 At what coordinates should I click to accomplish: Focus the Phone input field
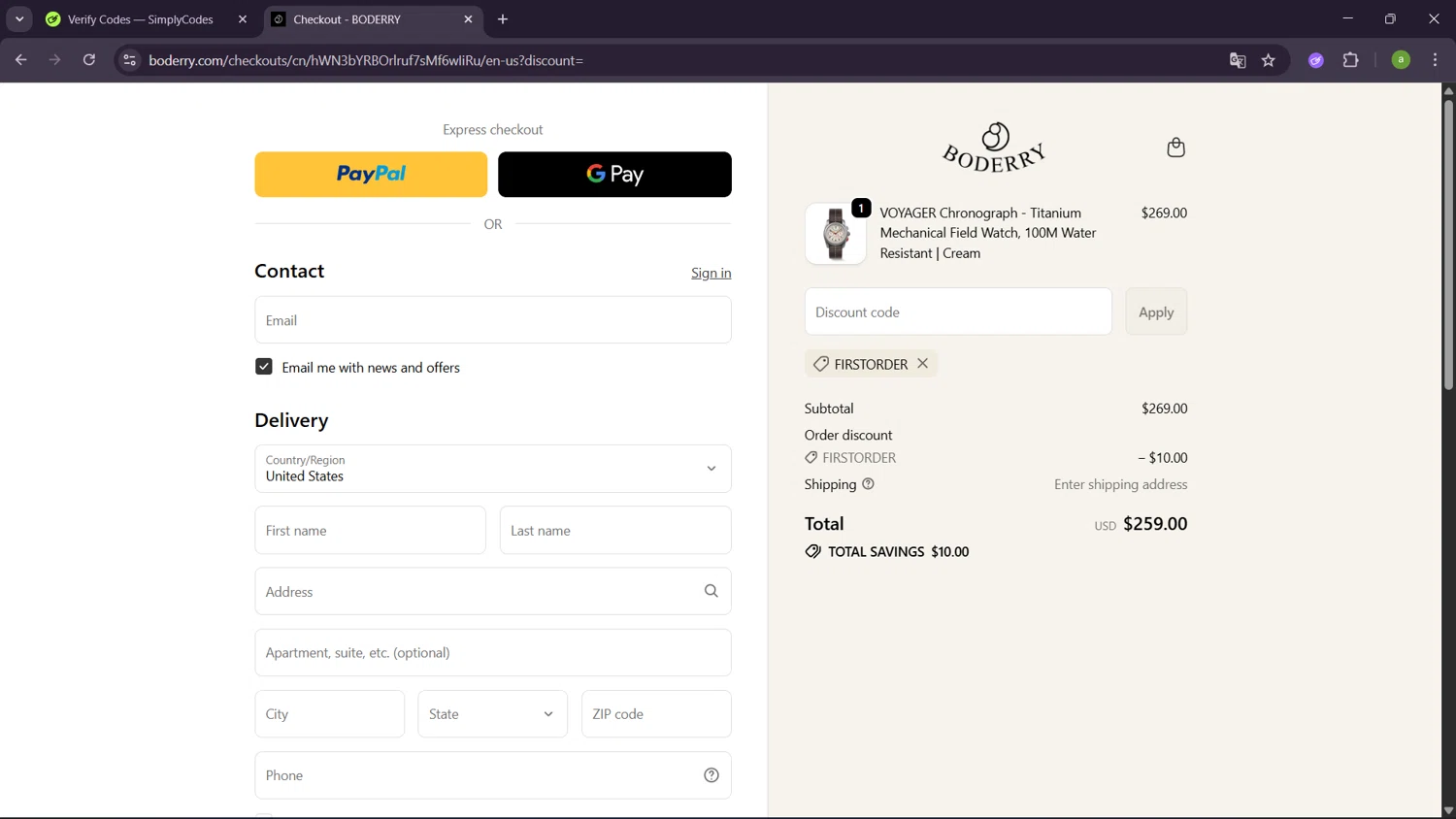click(x=493, y=775)
